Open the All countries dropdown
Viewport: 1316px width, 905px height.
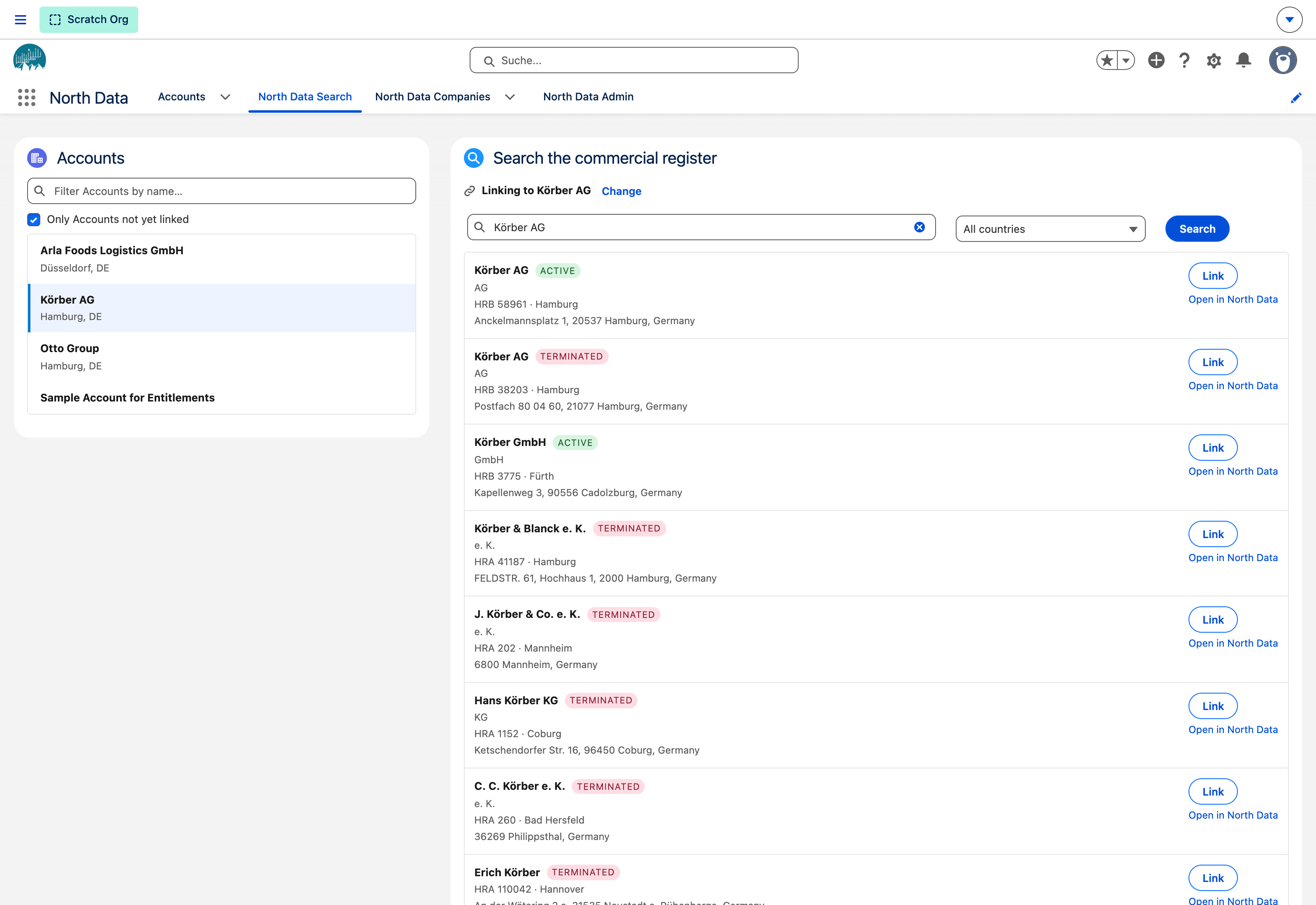1050,229
